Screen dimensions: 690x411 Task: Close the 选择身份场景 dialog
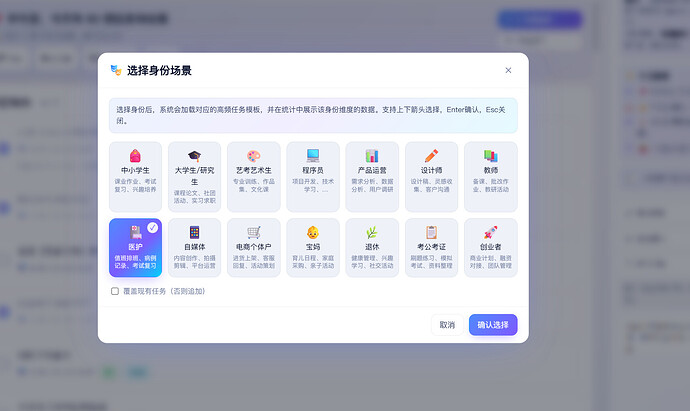[508, 70]
